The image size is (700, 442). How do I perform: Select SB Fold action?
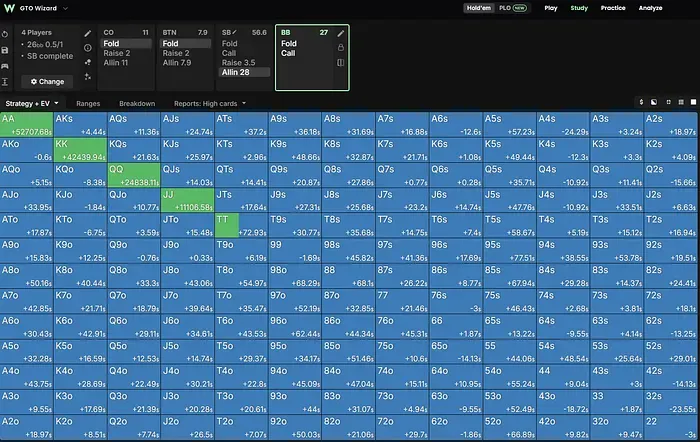[x=229, y=43]
